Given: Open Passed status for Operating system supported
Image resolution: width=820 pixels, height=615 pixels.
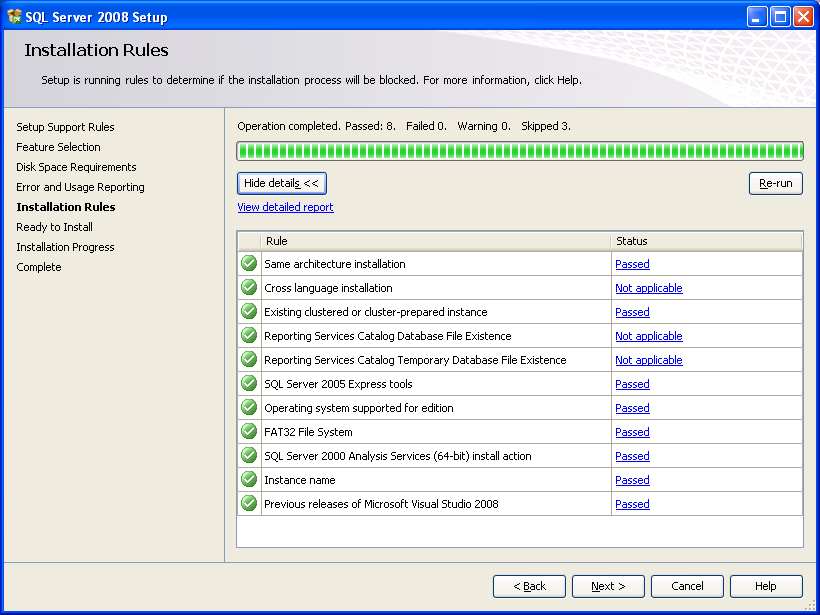Looking at the screenshot, I should click(x=632, y=408).
